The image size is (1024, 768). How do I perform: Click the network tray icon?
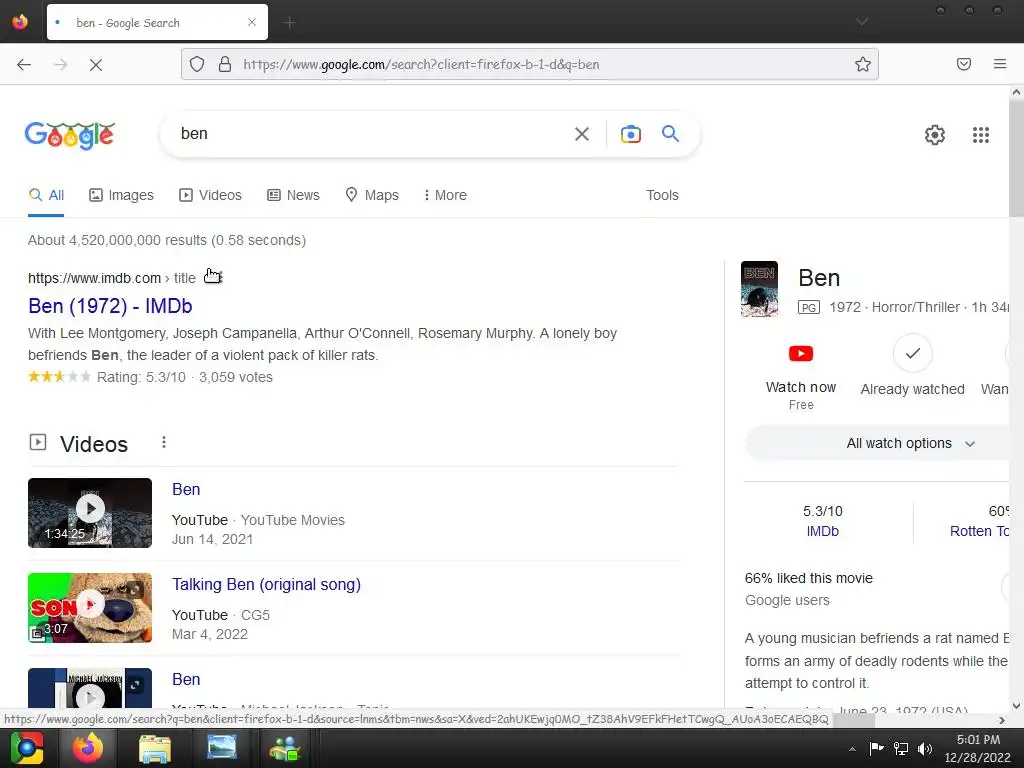901,748
